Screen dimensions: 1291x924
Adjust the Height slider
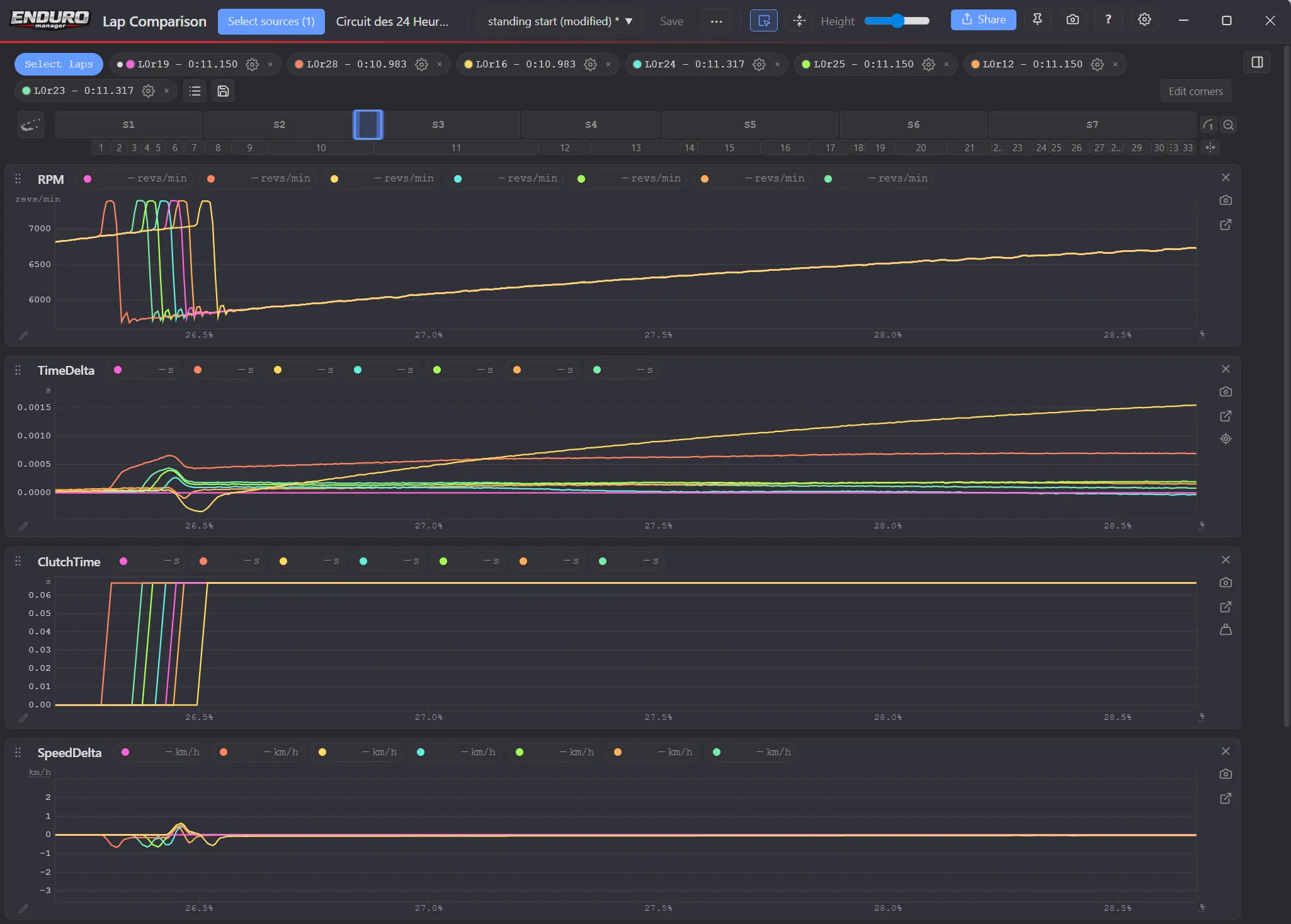(x=897, y=21)
